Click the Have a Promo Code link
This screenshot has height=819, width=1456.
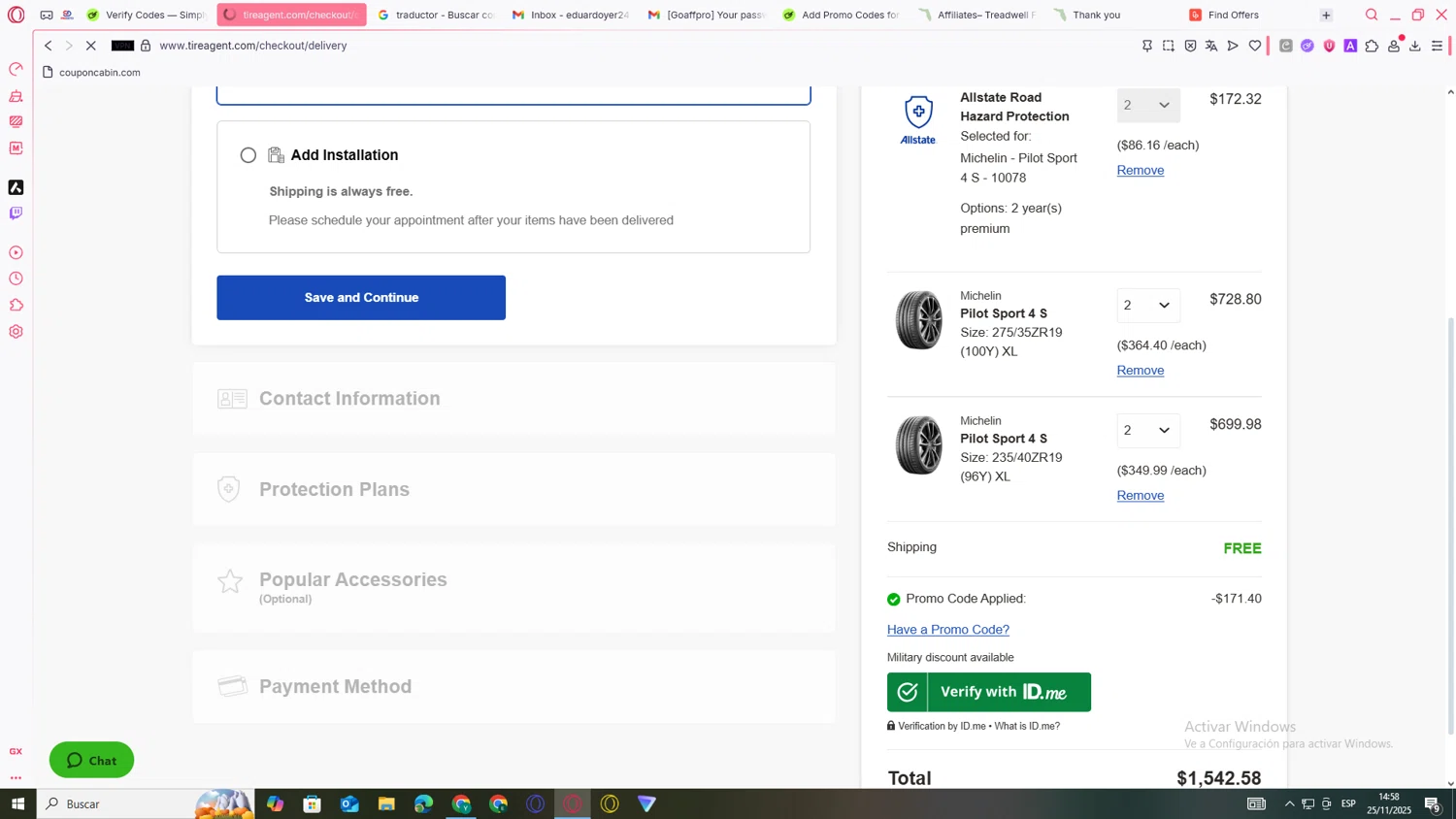(x=947, y=630)
